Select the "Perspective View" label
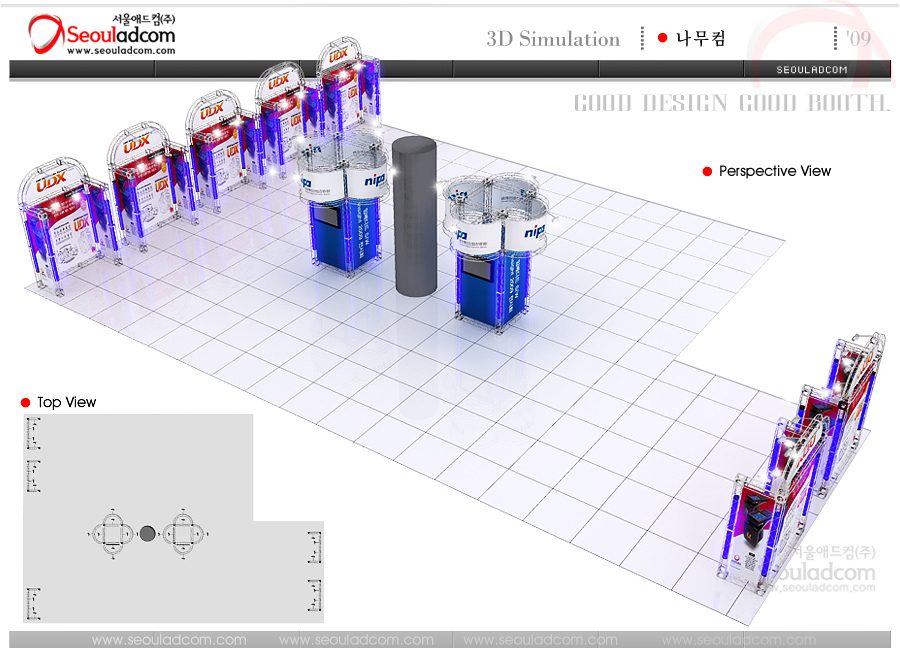The width and height of the screenshot is (900, 651). (775, 171)
